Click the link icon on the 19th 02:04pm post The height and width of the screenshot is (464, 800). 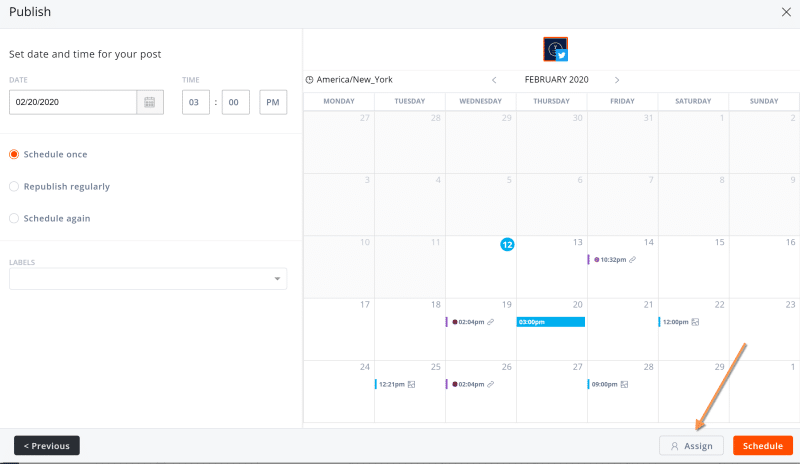[x=490, y=322]
